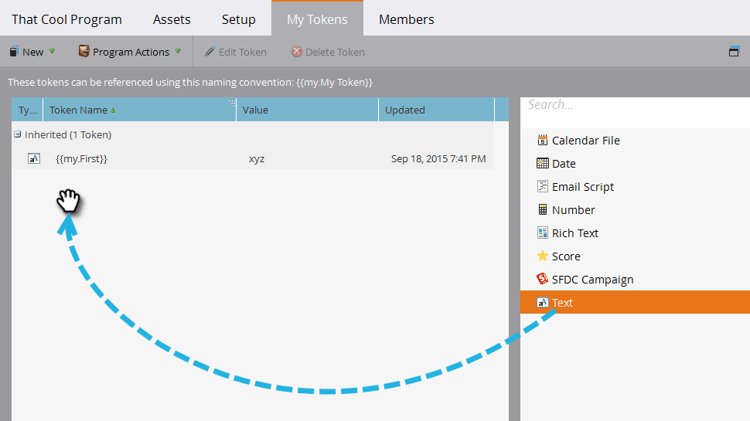The width and height of the screenshot is (750, 421).
Task: Open the New dropdown menu
Action: pyautogui.click(x=32, y=52)
